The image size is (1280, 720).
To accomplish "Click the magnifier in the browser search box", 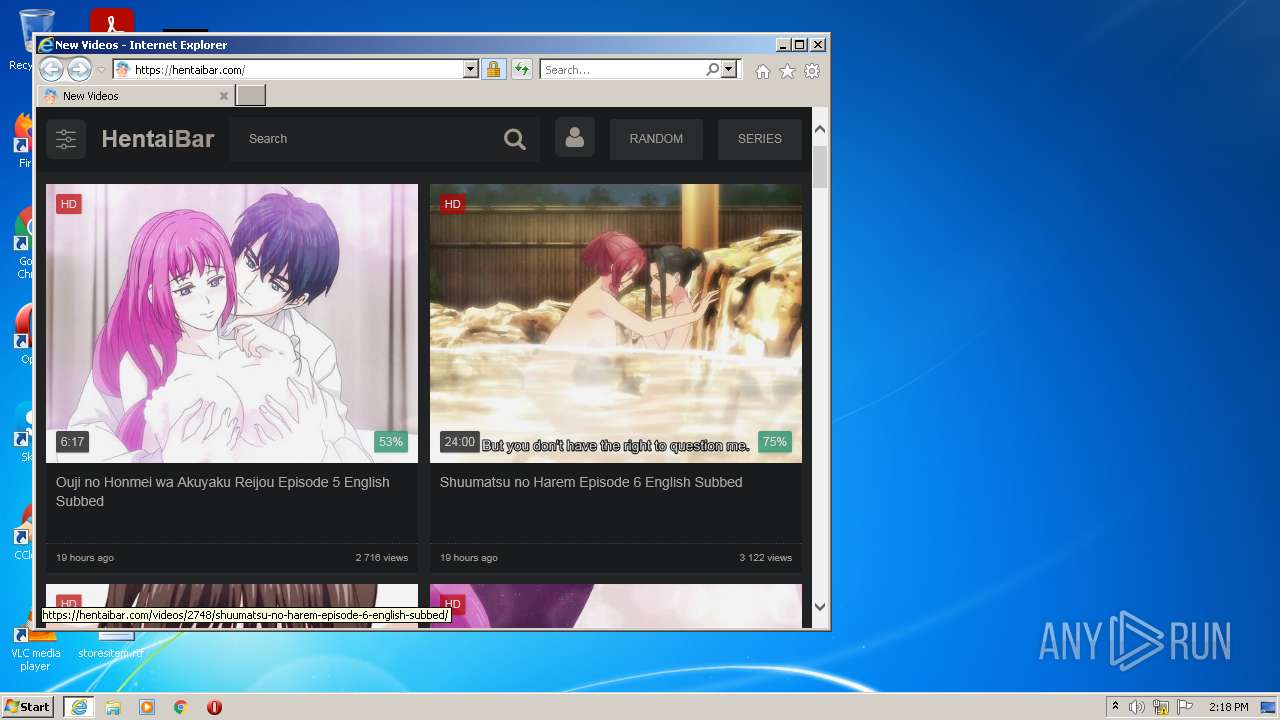I will click(x=712, y=69).
